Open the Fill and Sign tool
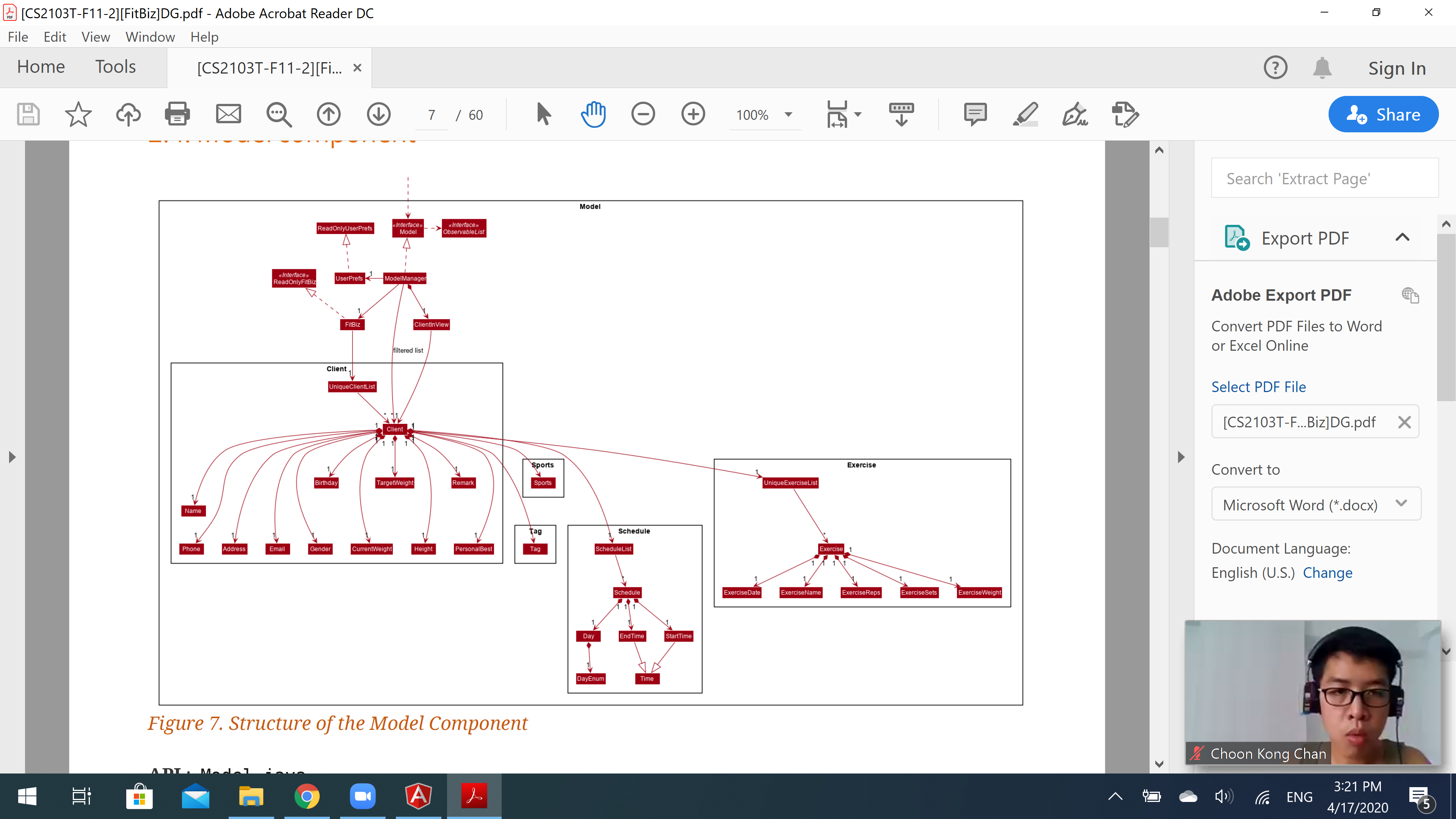Image resolution: width=1456 pixels, height=819 pixels. pos(1075,114)
